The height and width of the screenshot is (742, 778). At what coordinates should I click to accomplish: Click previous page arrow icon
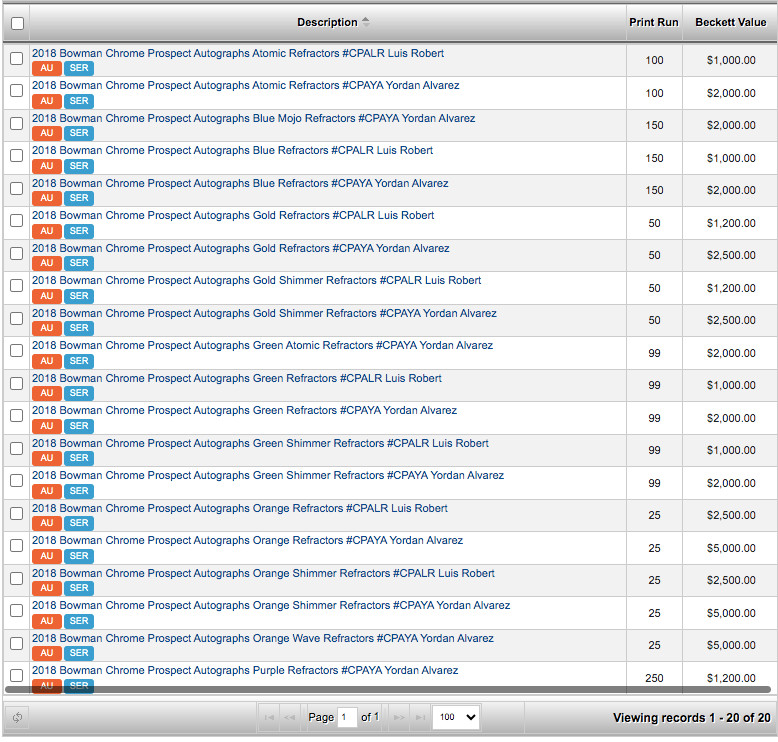click(x=289, y=717)
